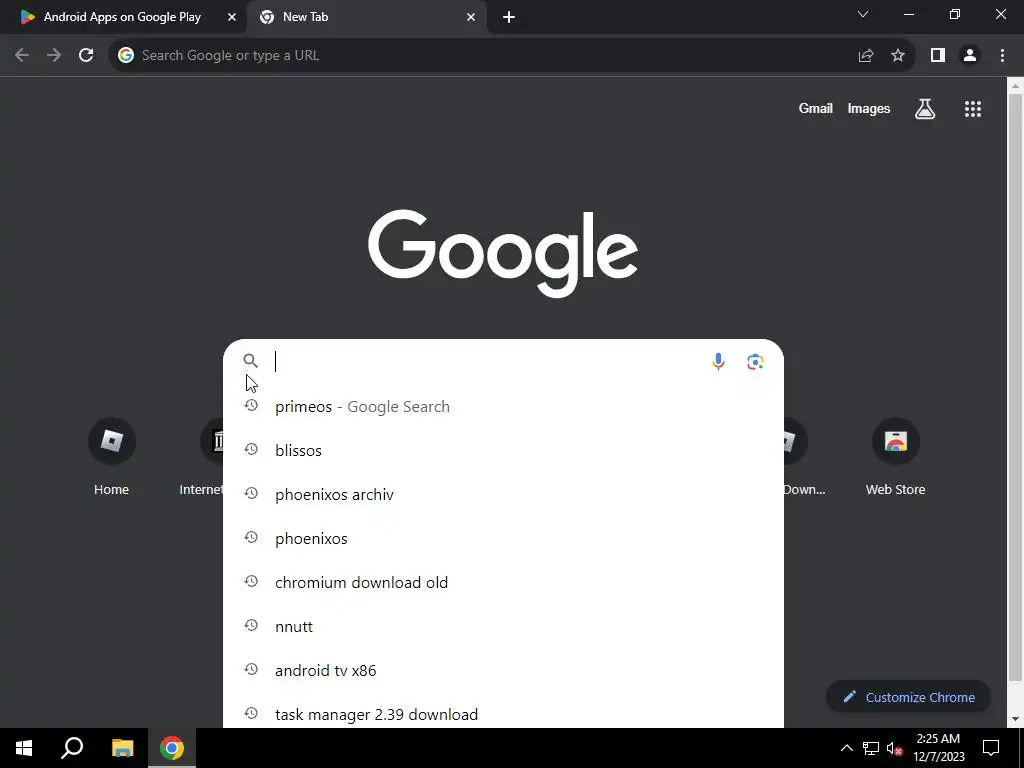Open a new tab with plus button

[509, 18]
